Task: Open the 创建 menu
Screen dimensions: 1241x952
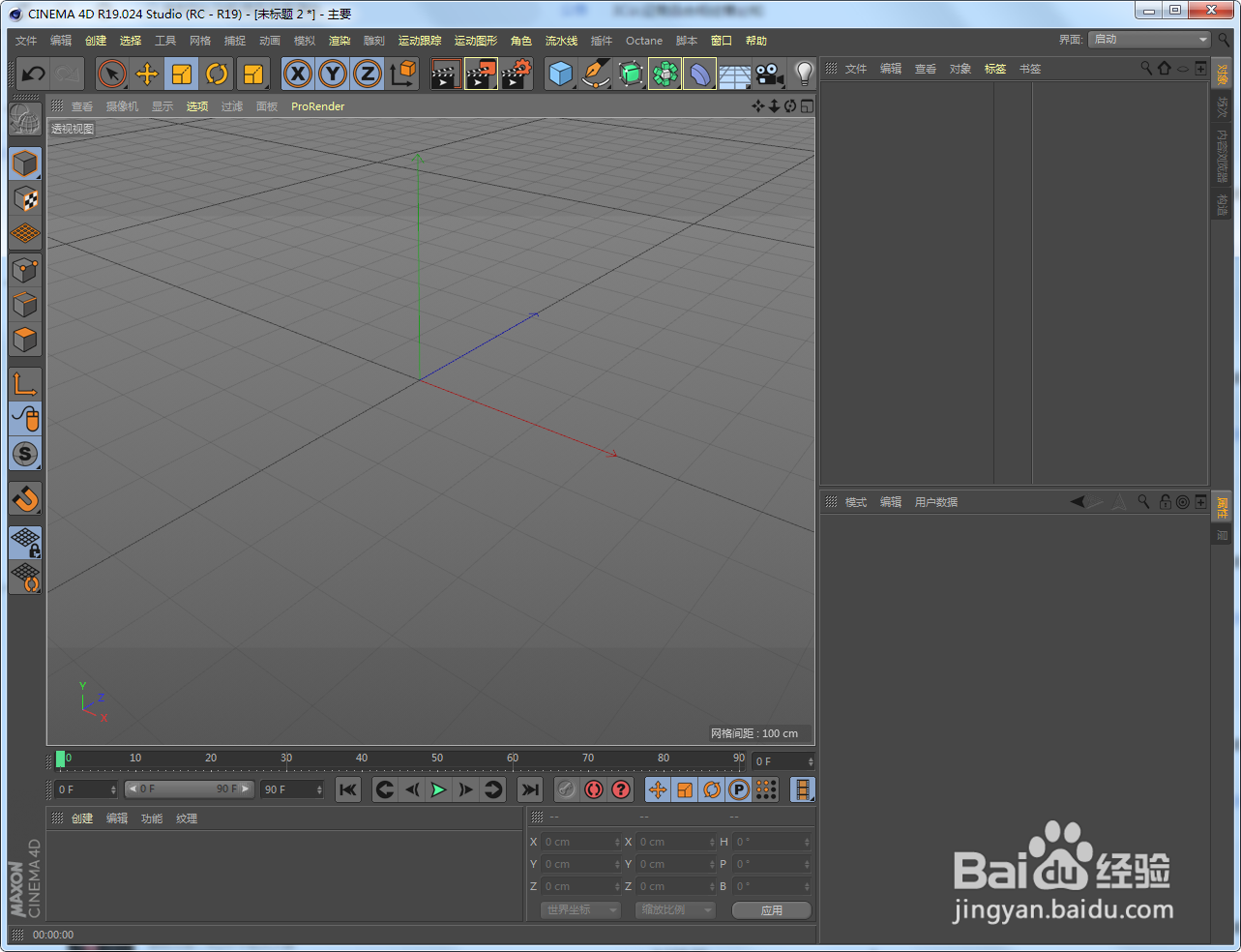Action: pos(96,41)
